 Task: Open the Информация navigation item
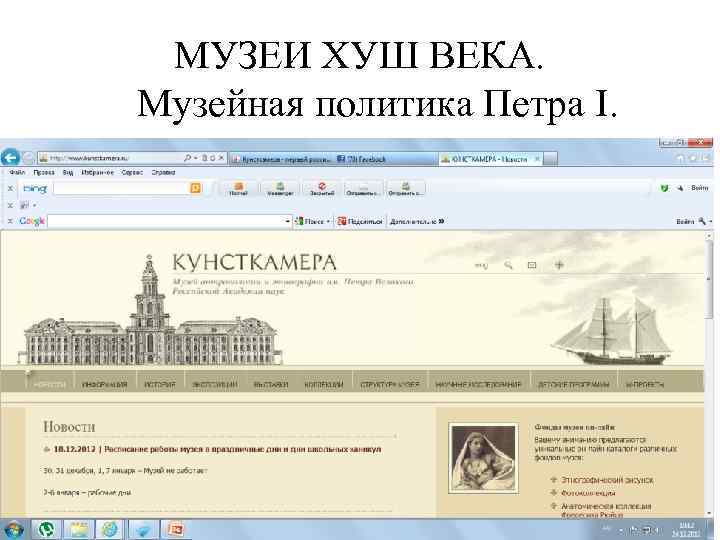[105, 384]
